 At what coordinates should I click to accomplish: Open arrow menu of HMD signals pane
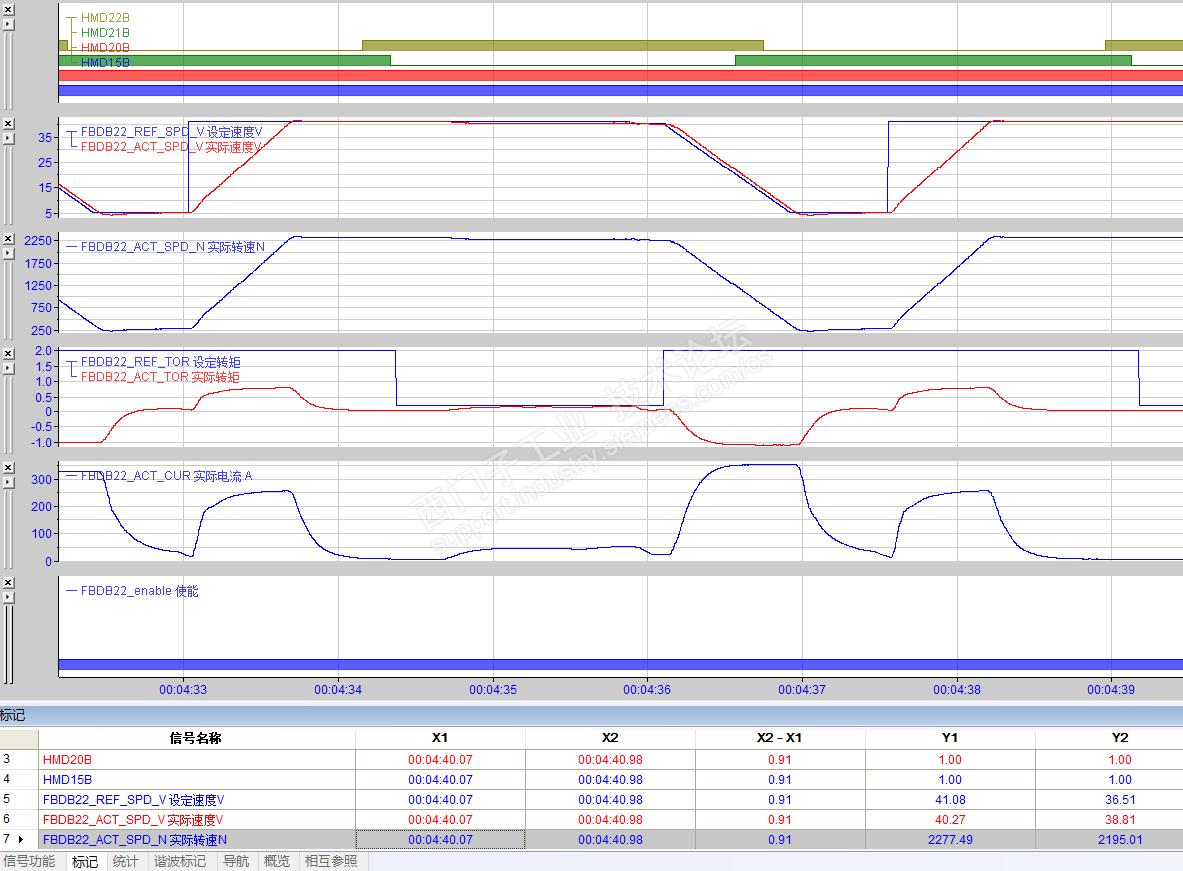coord(8,24)
